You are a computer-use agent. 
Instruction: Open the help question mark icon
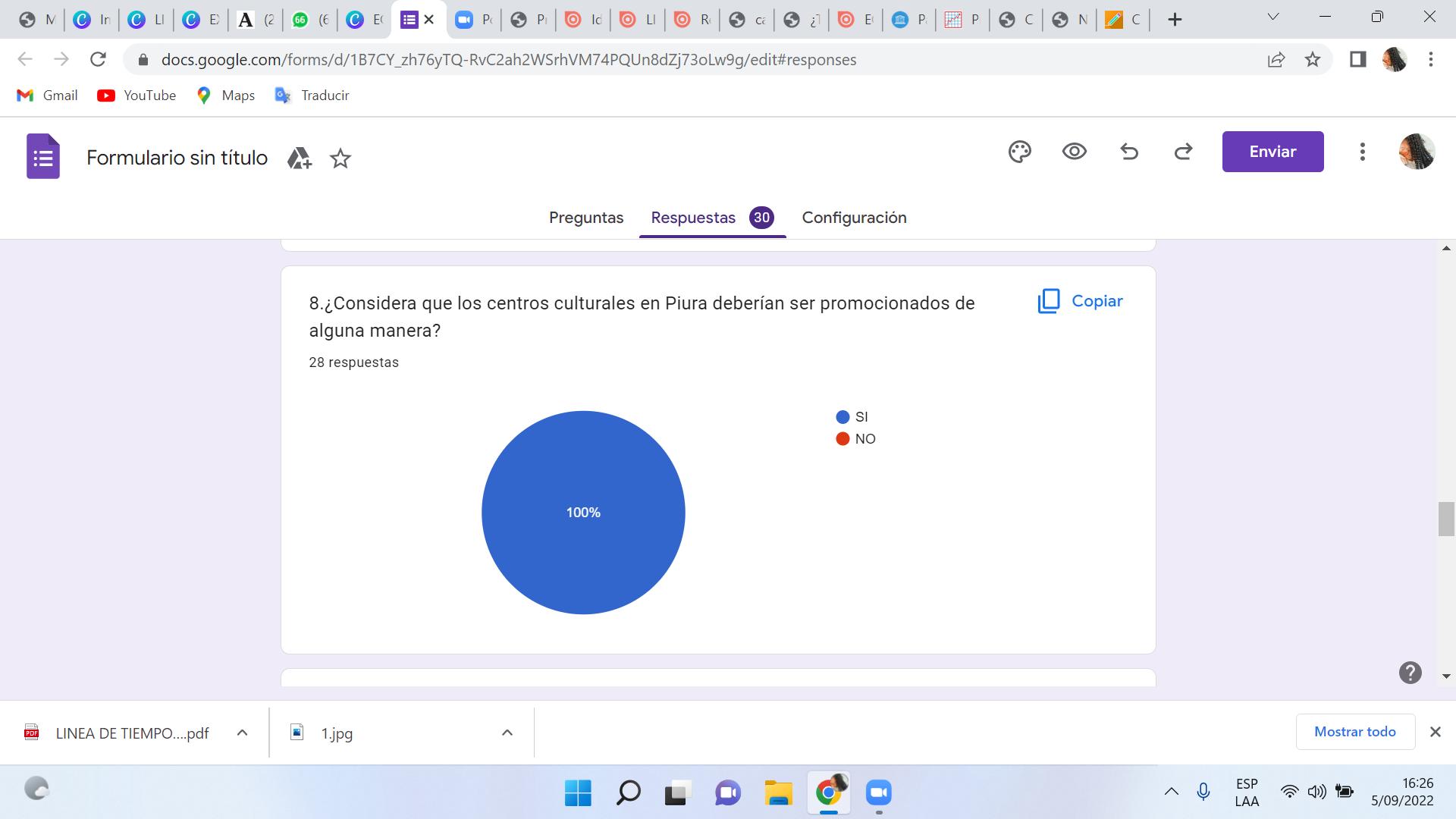tap(1410, 673)
